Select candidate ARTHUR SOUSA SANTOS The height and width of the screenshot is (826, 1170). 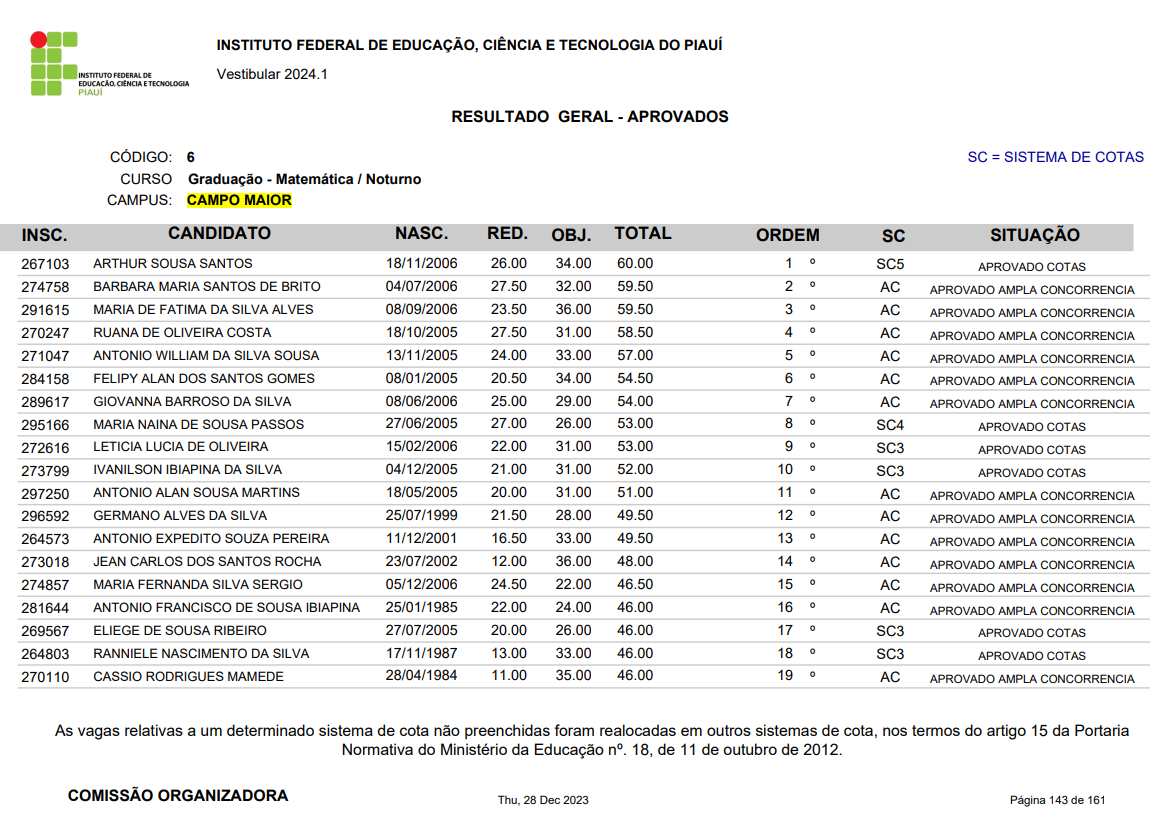point(172,264)
